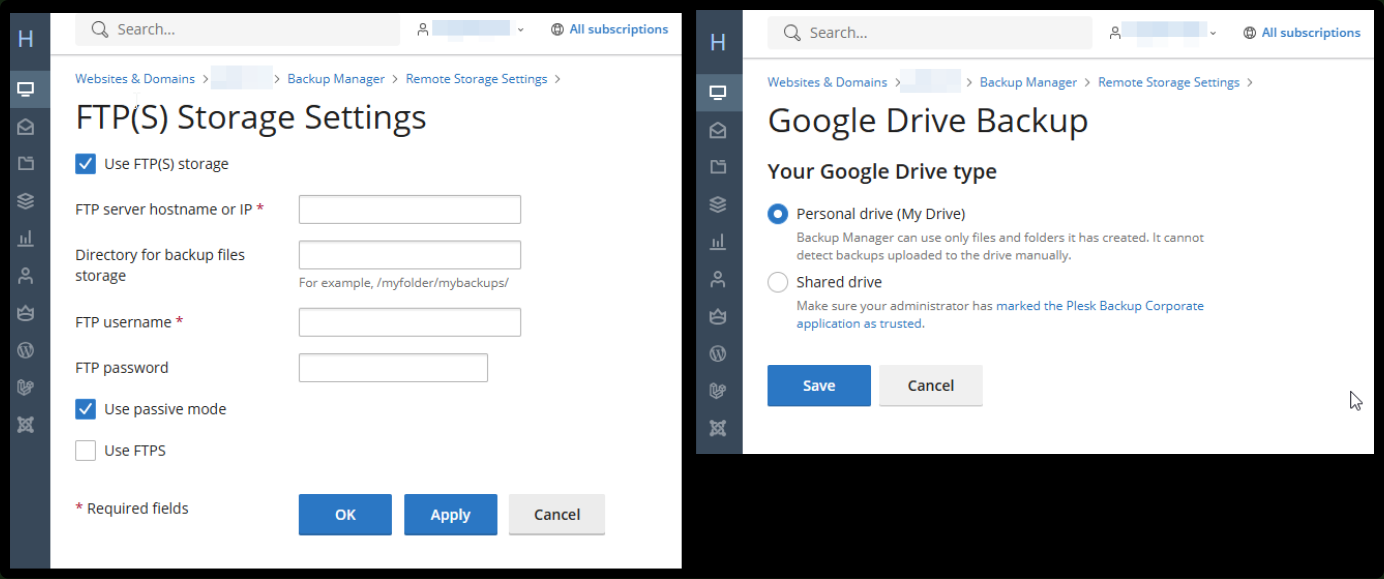Disable Use passive mode checkbox

click(86, 409)
